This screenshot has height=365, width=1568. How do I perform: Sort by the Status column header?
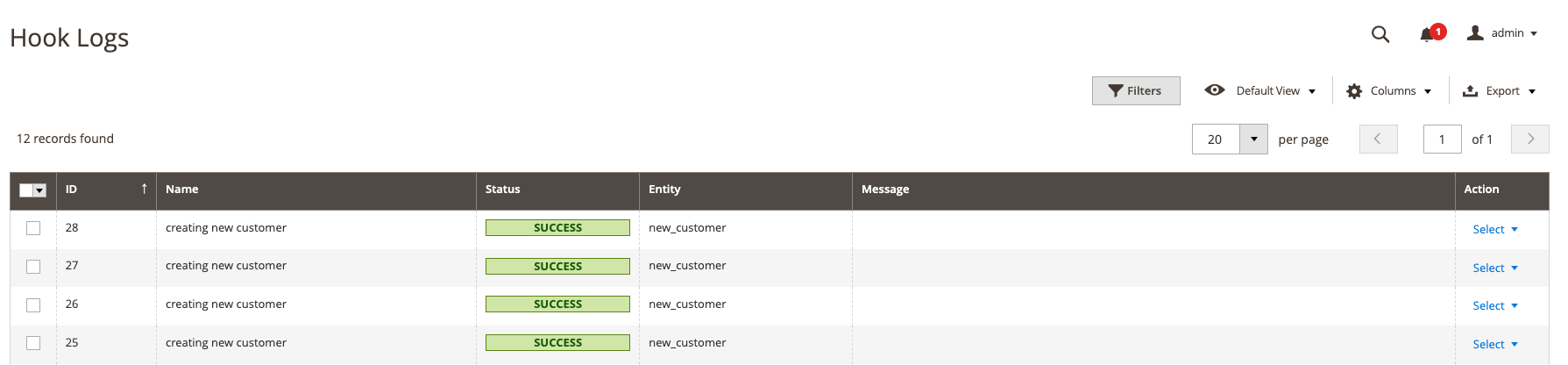502,190
